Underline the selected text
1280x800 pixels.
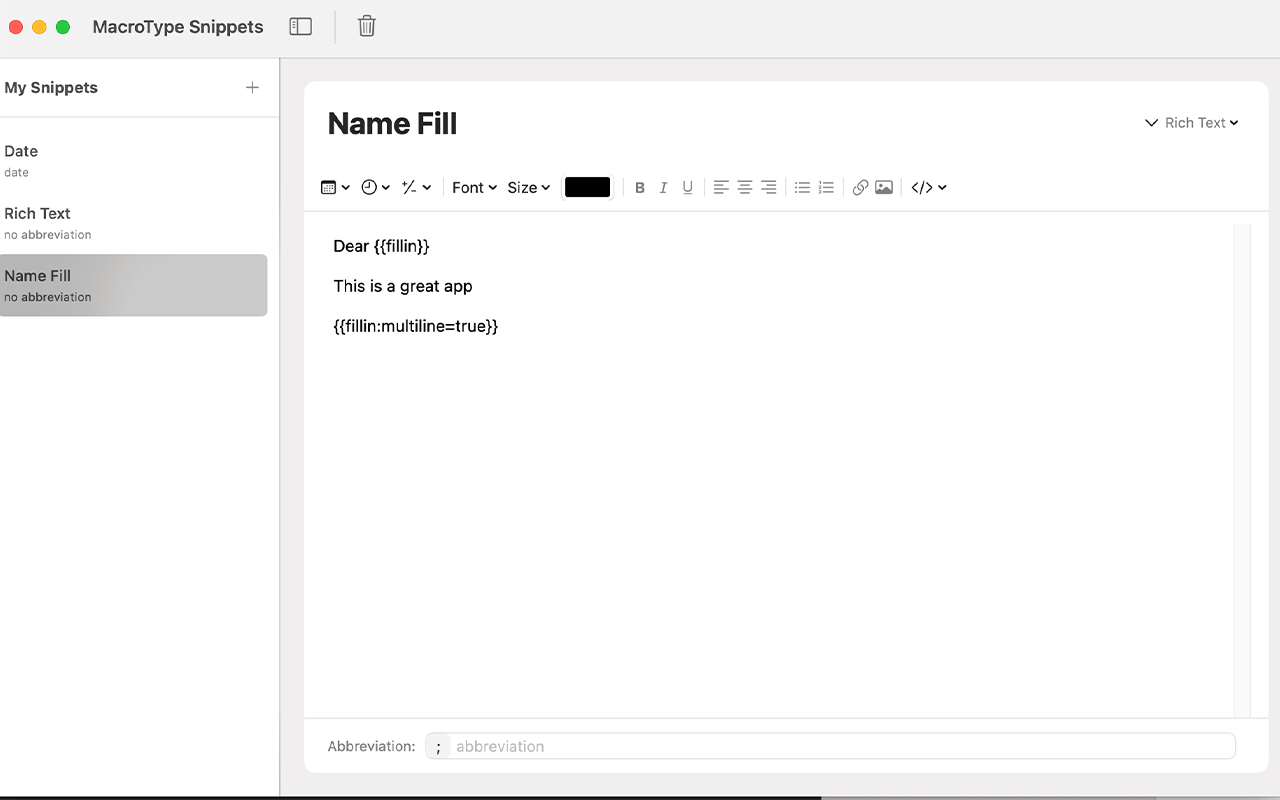687,187
